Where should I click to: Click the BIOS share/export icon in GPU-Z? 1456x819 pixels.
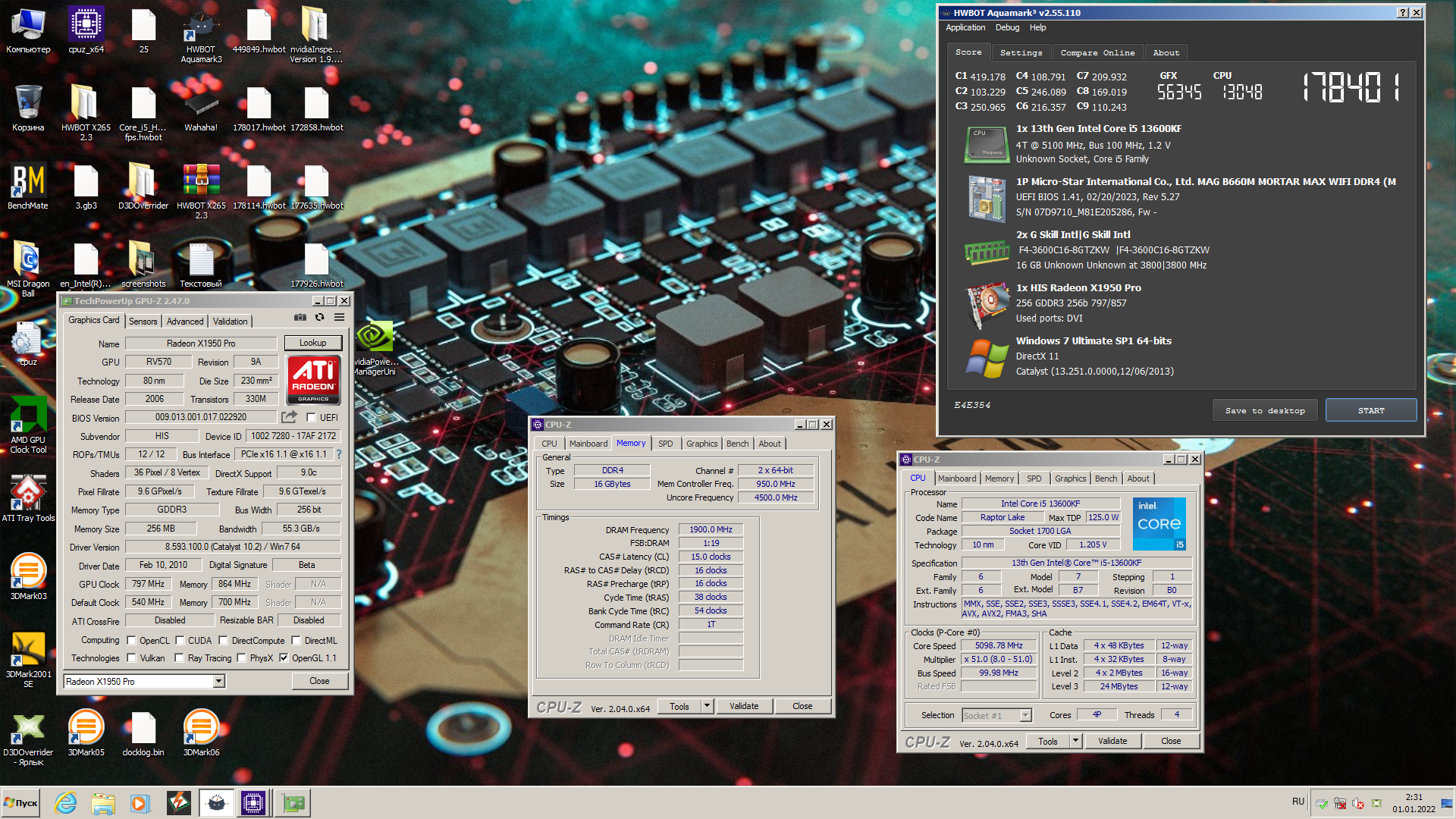pos(289,417)
